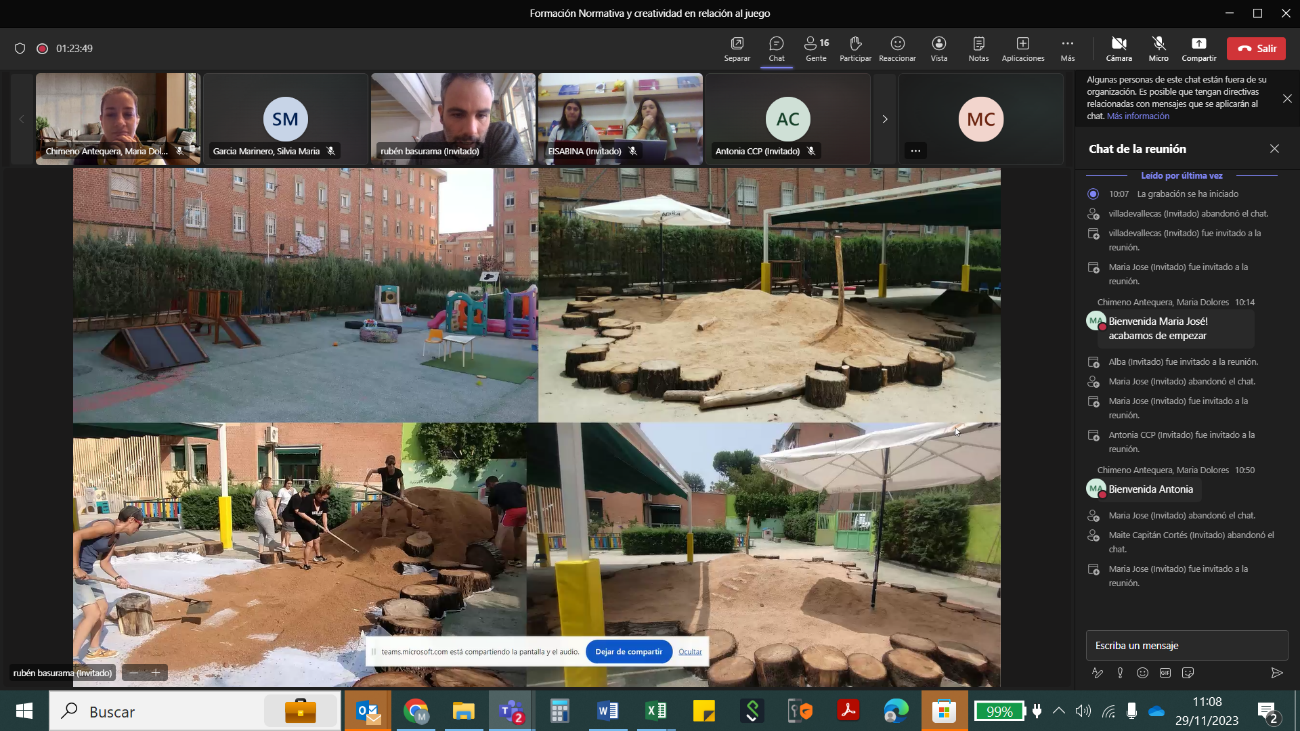Click the Escriba un mensaje field

(x=1186, y=645)
